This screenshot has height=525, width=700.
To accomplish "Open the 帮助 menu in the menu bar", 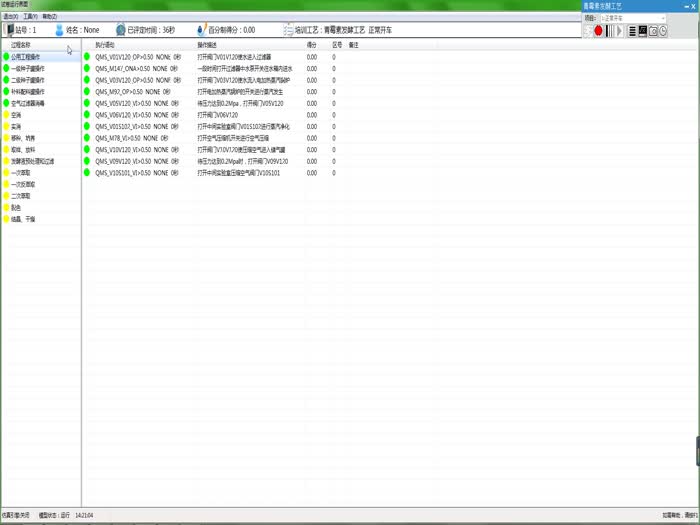I will point(49,17).
